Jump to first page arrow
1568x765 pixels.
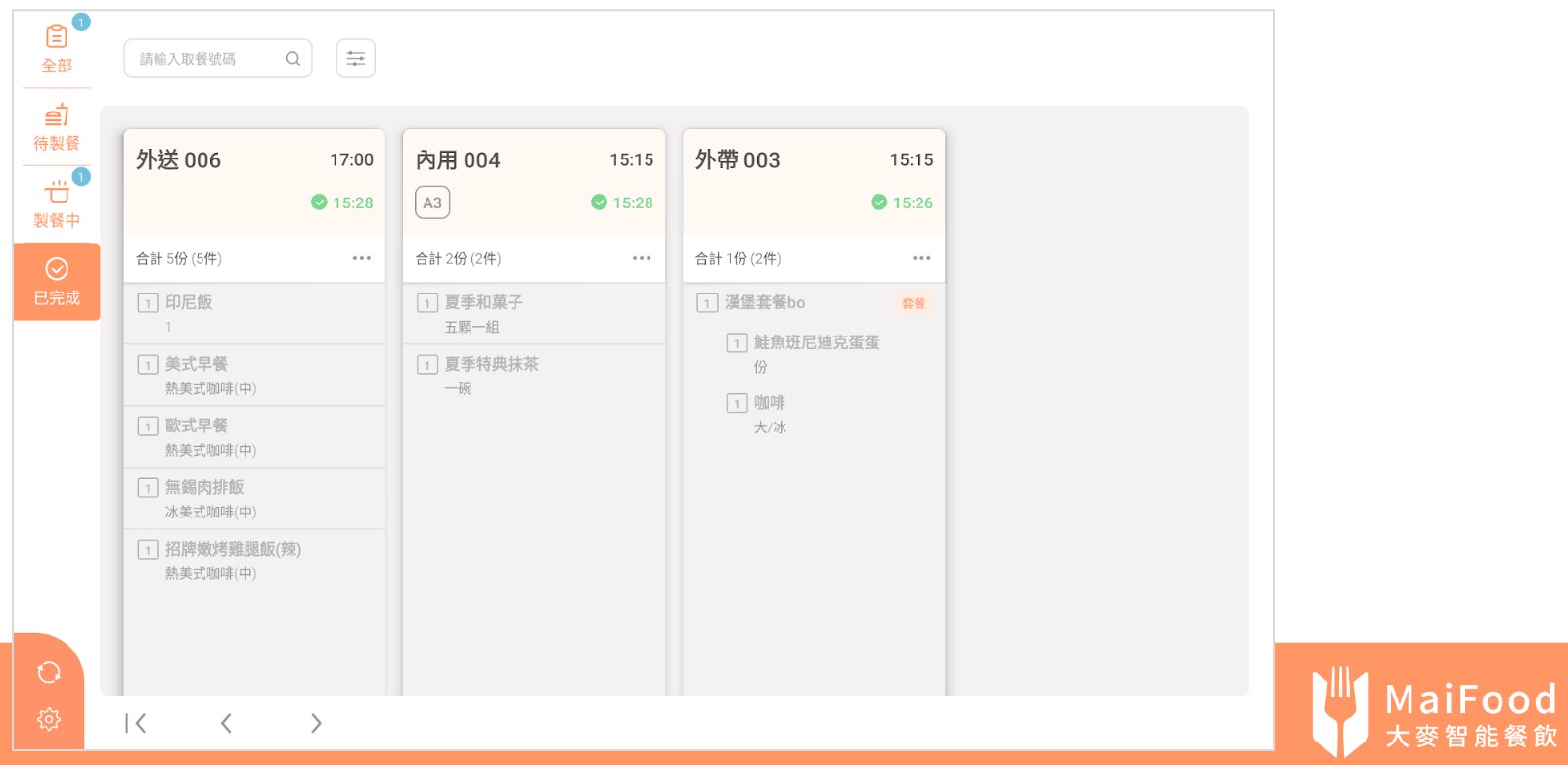tap(136, 723)
